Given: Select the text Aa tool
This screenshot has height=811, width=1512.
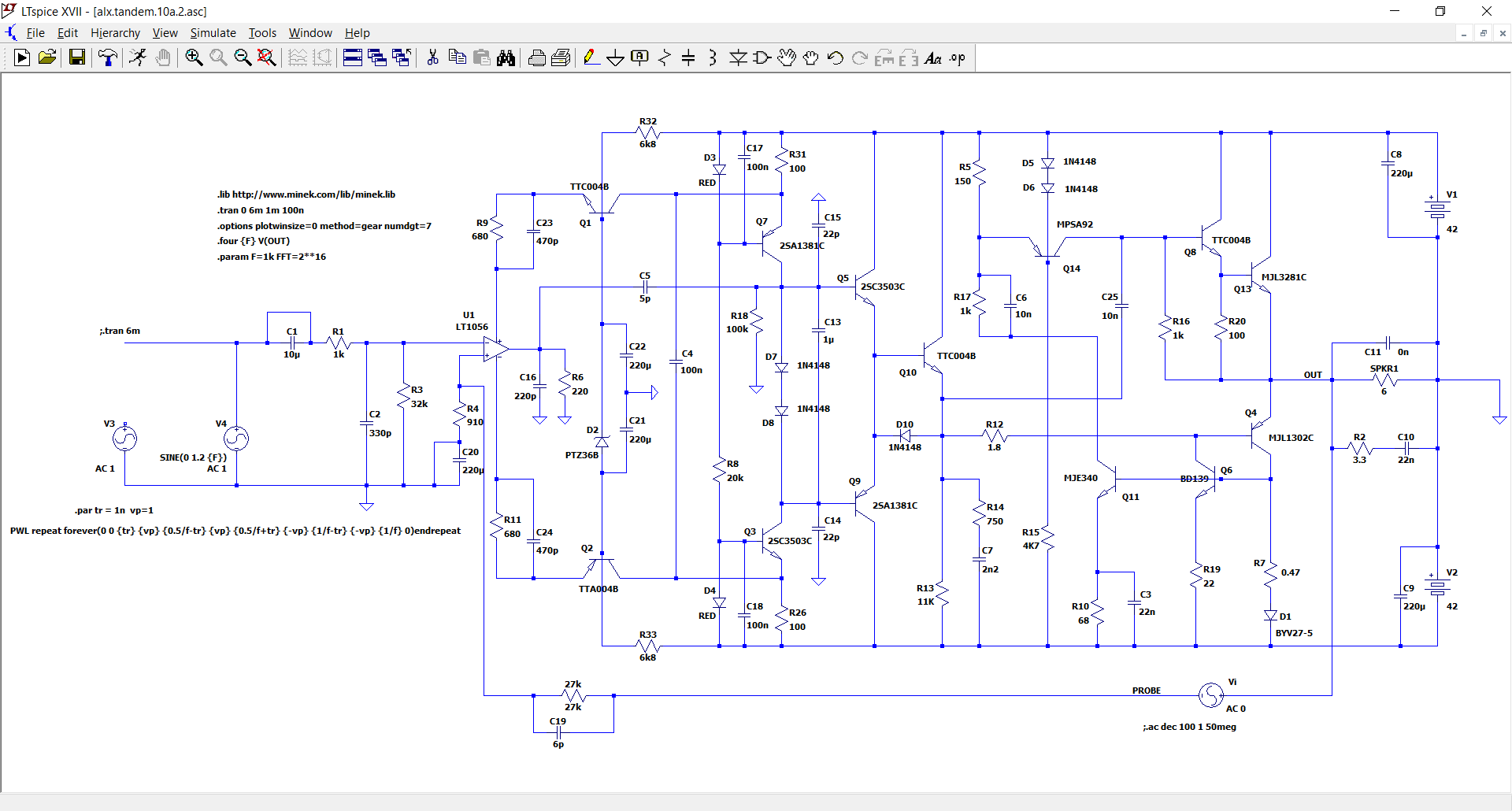Looking at the screenshot, I should click(933, 57).
